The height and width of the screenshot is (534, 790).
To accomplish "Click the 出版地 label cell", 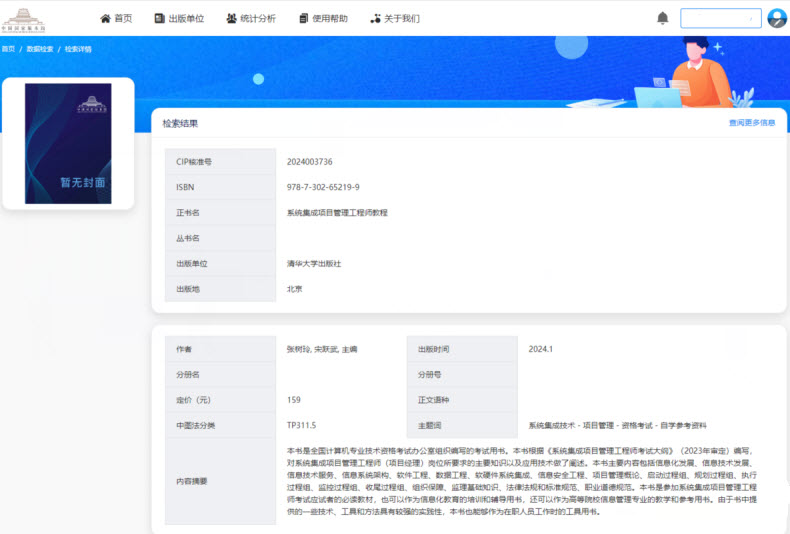I will [x=220, y=289].
